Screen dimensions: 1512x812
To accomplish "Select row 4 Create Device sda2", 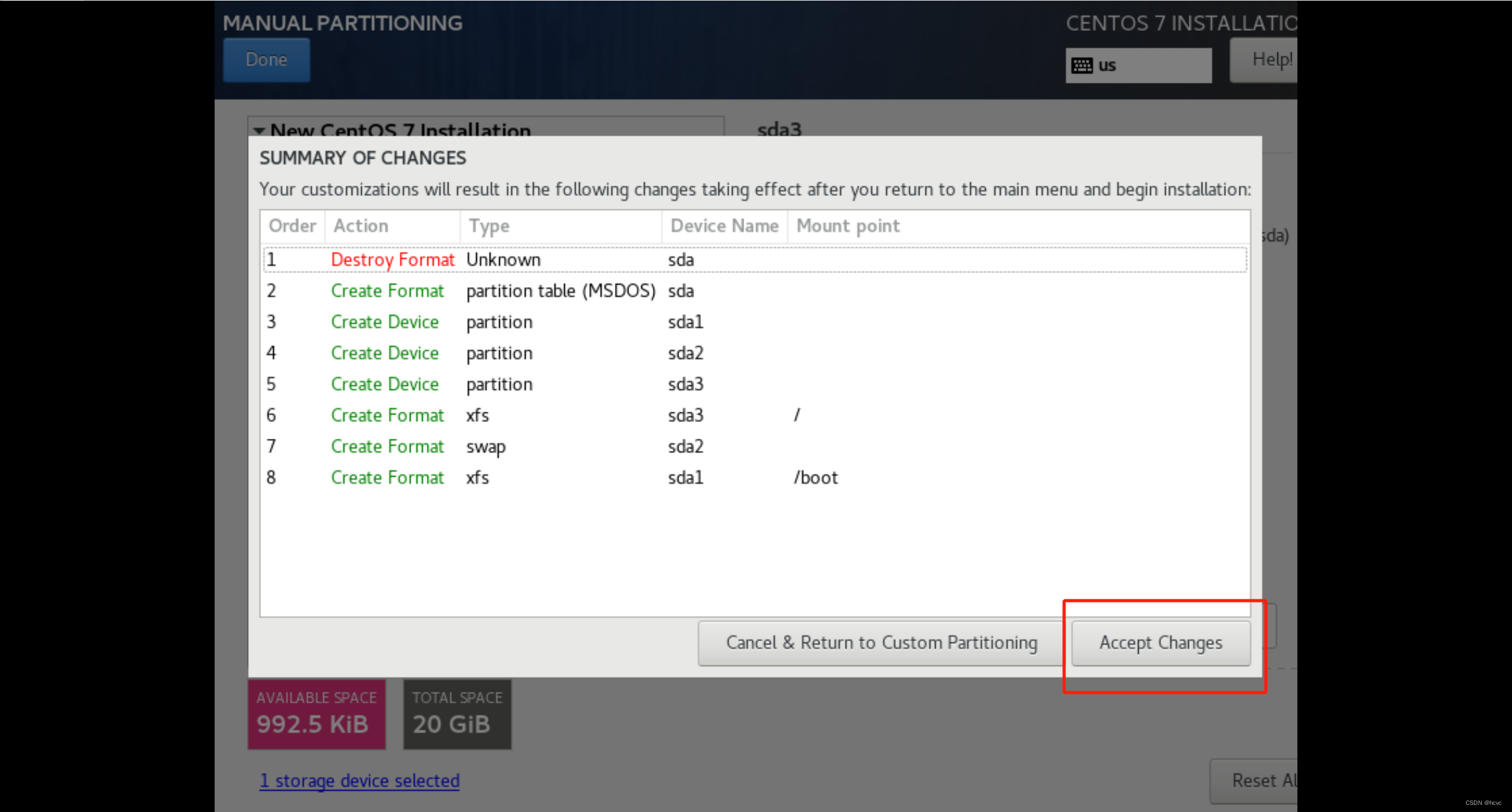I will 755,353.
